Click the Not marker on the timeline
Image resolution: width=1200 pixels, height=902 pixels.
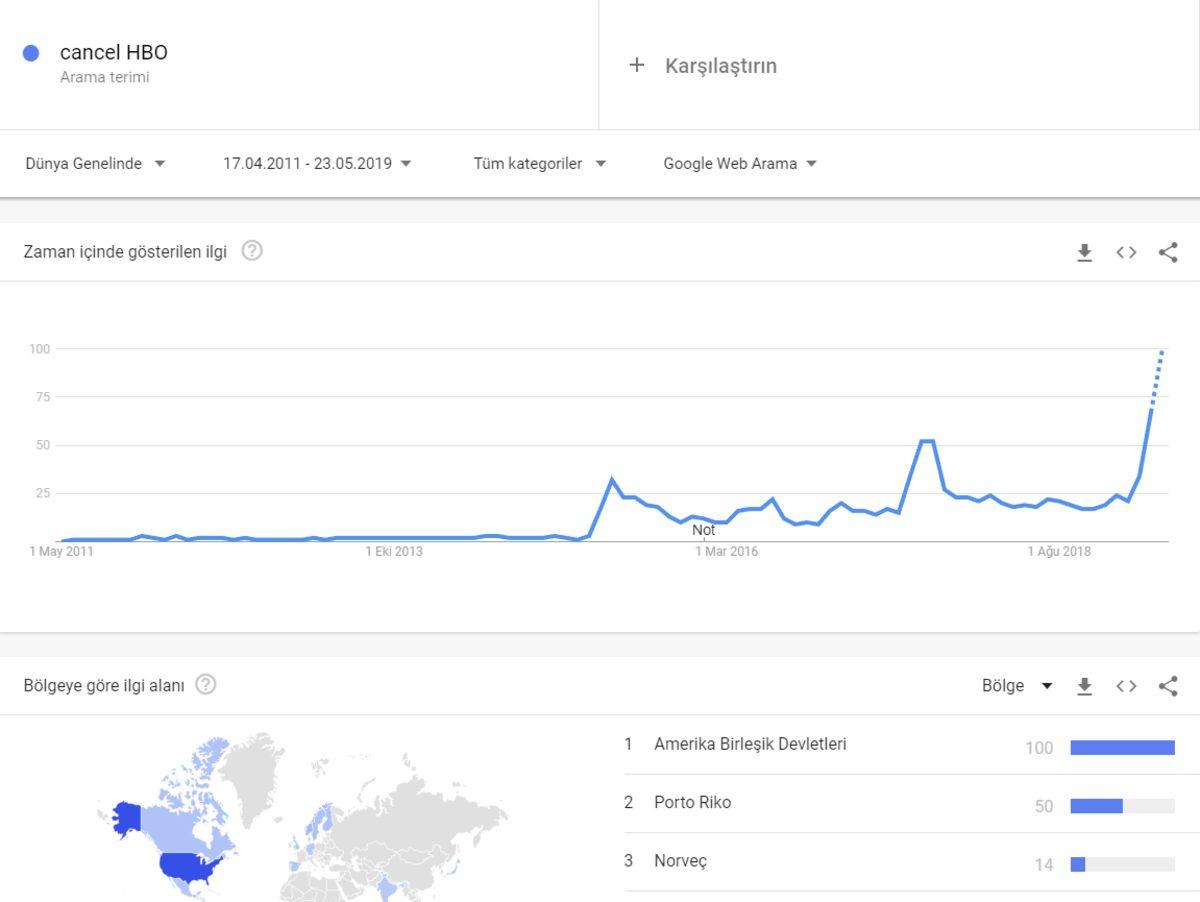point(704,530)
